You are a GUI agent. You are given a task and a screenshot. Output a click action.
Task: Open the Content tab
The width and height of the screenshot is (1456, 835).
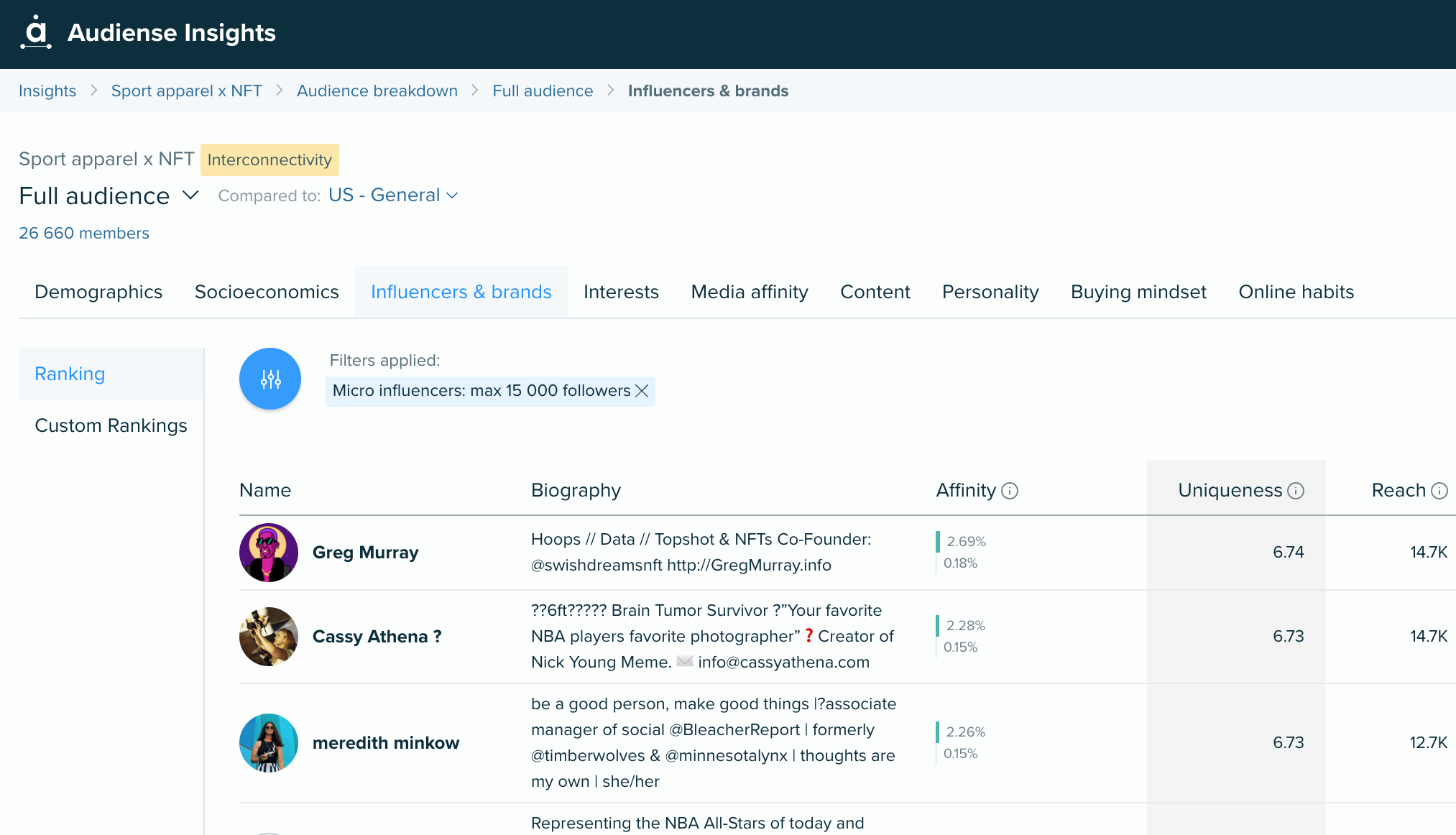click(875, 292)
